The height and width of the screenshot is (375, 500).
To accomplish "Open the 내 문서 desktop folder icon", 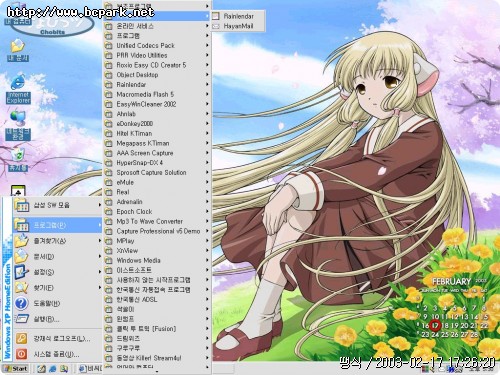I will (x=18, y=50).
